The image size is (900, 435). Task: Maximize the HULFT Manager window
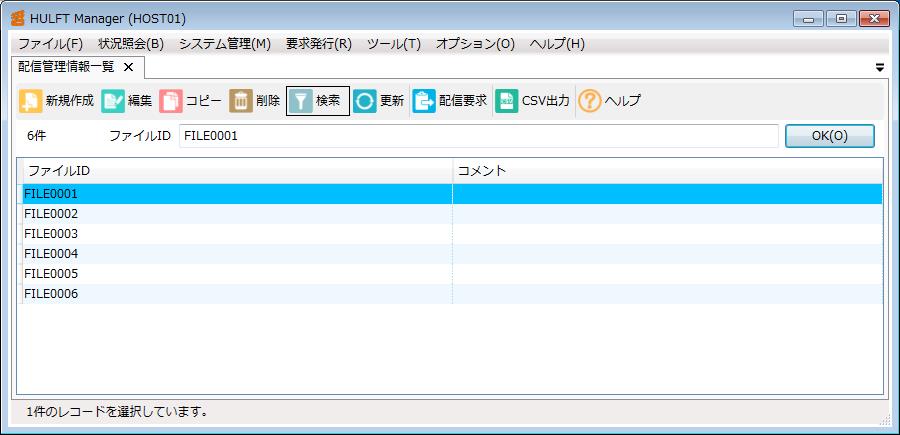point(841,19)
